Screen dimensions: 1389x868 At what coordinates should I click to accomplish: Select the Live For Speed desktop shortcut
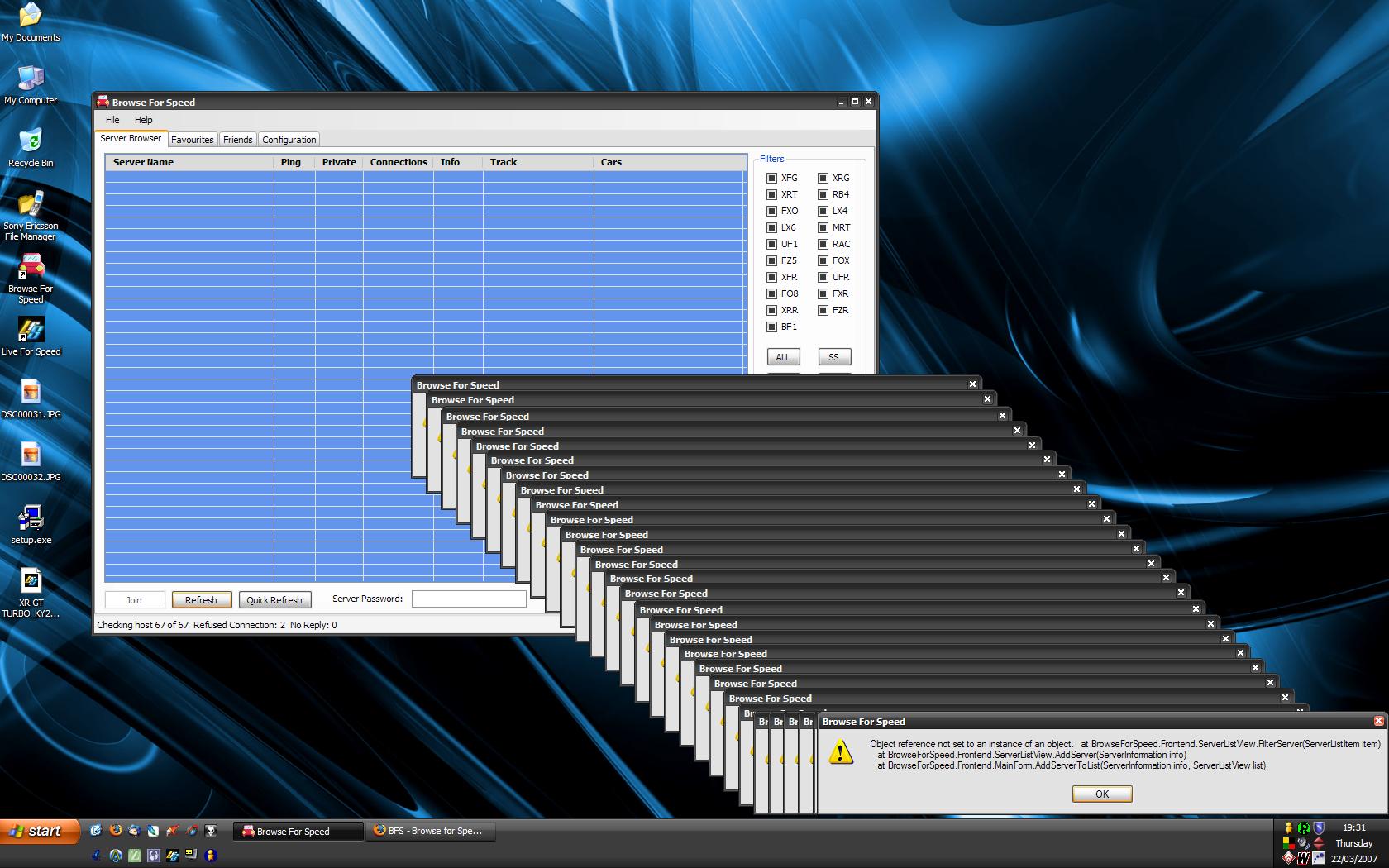click(x=31, y=336)
